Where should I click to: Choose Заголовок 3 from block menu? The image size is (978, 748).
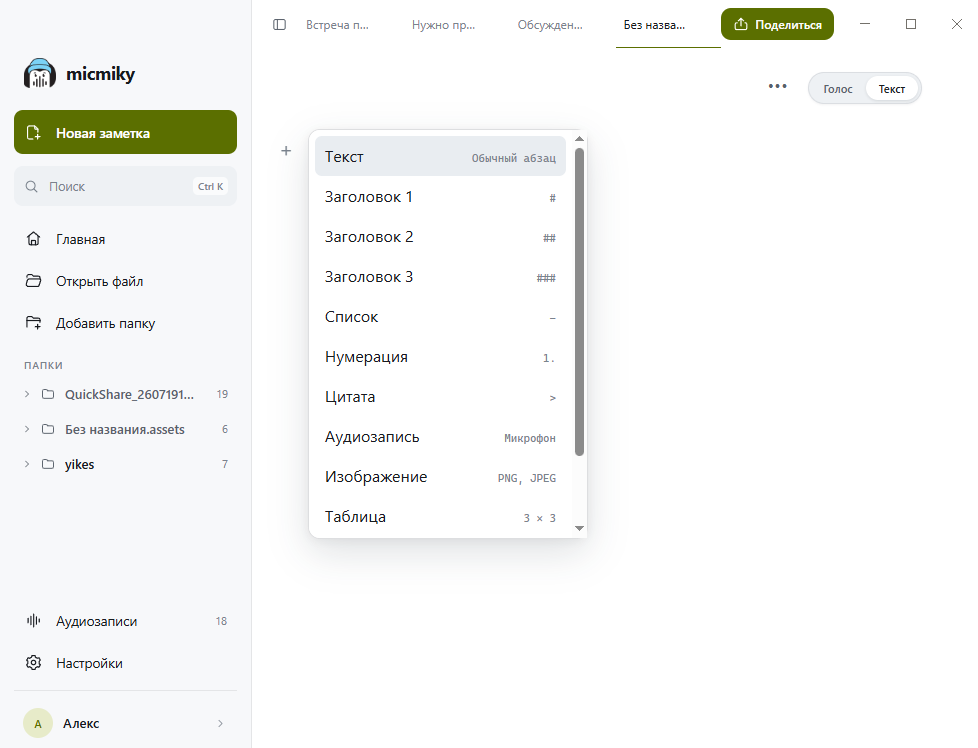tap(440, 276)
